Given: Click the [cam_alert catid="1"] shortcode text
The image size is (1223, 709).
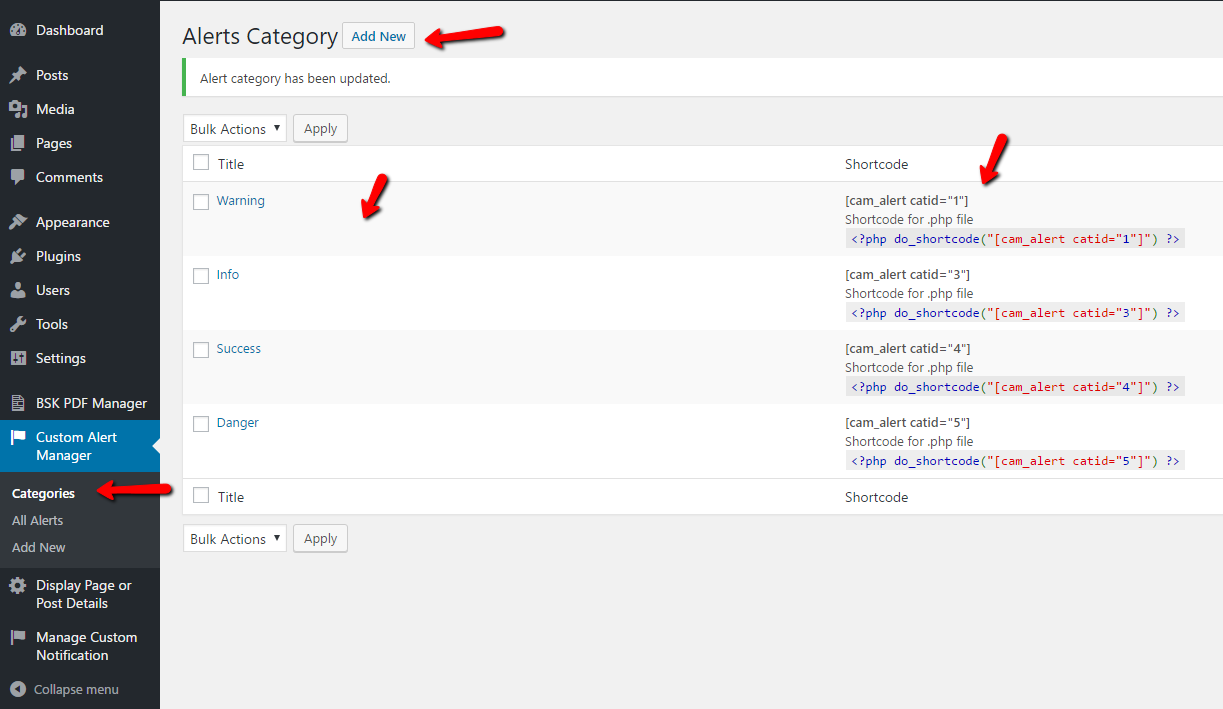Looking at the screenshot, I should tap(906, 201).
